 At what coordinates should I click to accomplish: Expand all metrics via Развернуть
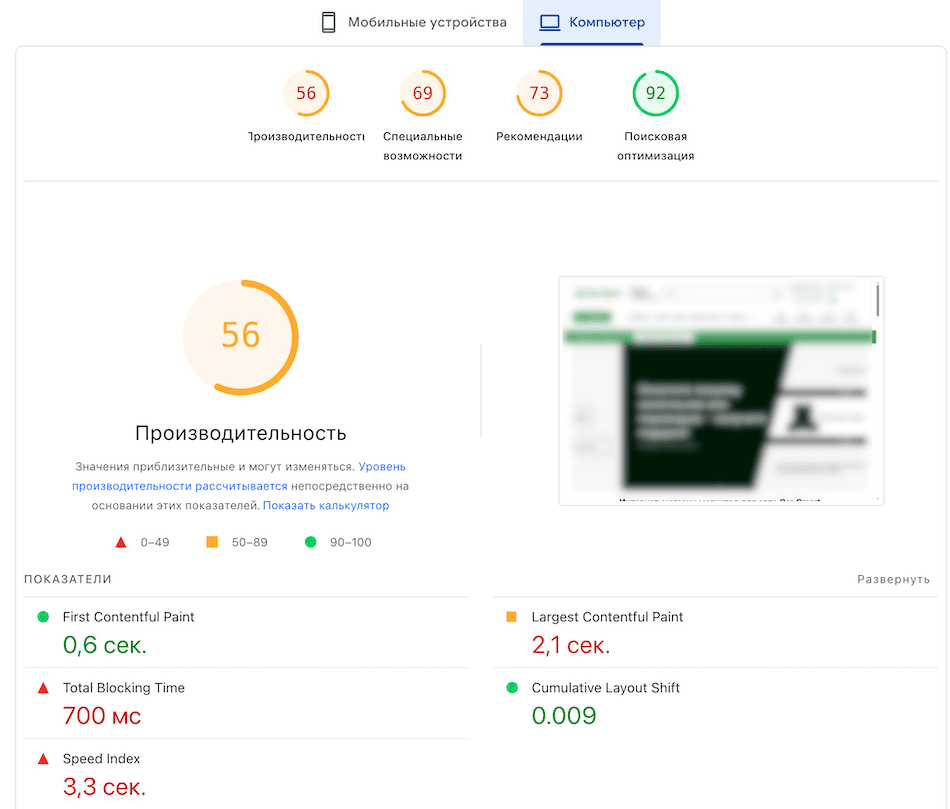893,579
